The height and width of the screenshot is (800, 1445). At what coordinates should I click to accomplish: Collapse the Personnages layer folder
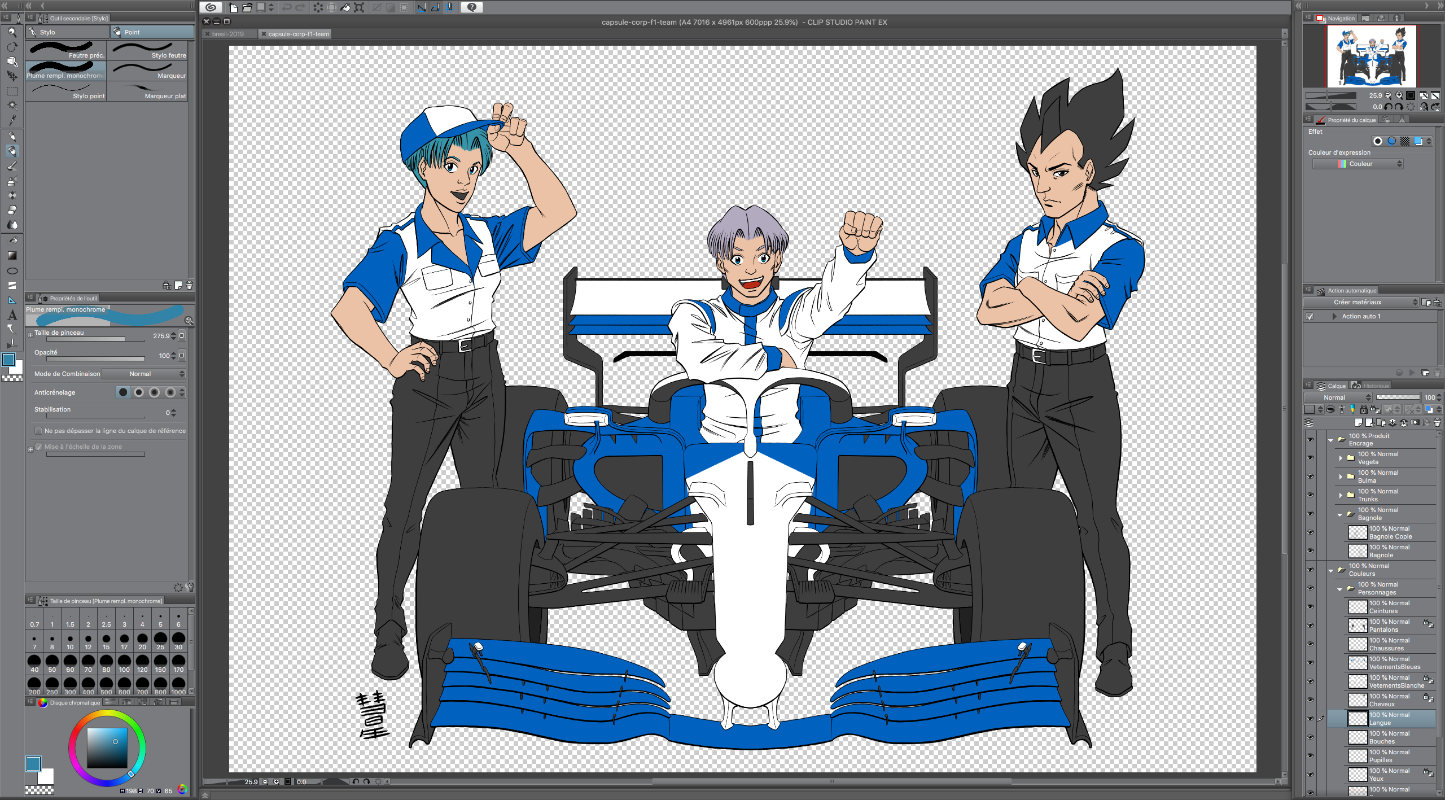point(1340,588)
